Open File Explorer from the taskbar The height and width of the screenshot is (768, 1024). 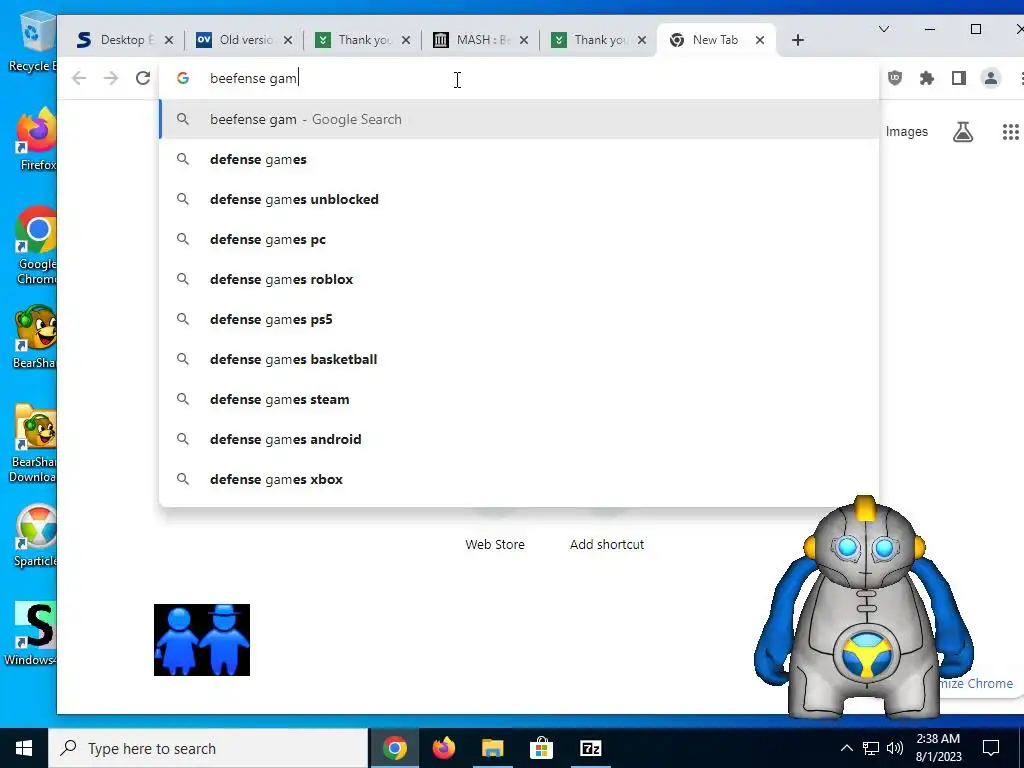coord(492,748)
